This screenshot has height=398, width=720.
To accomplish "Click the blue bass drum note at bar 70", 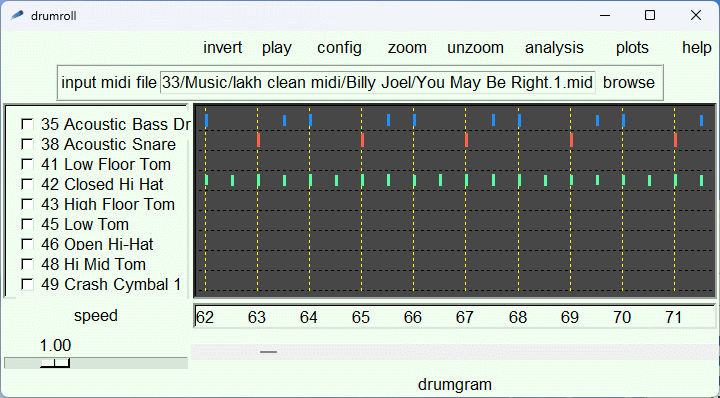I will click(624, 120).
